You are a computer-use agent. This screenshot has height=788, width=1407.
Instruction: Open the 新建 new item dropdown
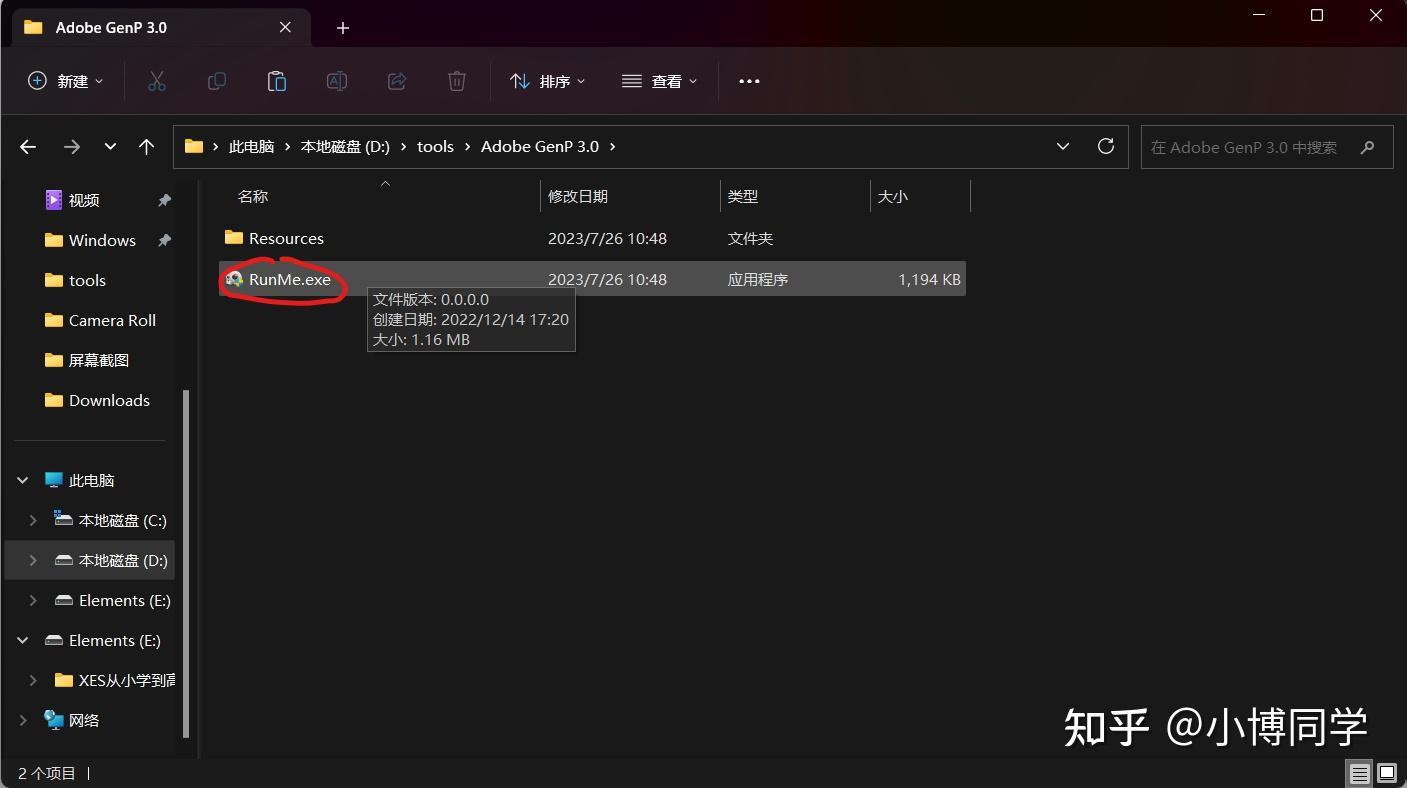(x=65, y=81)
